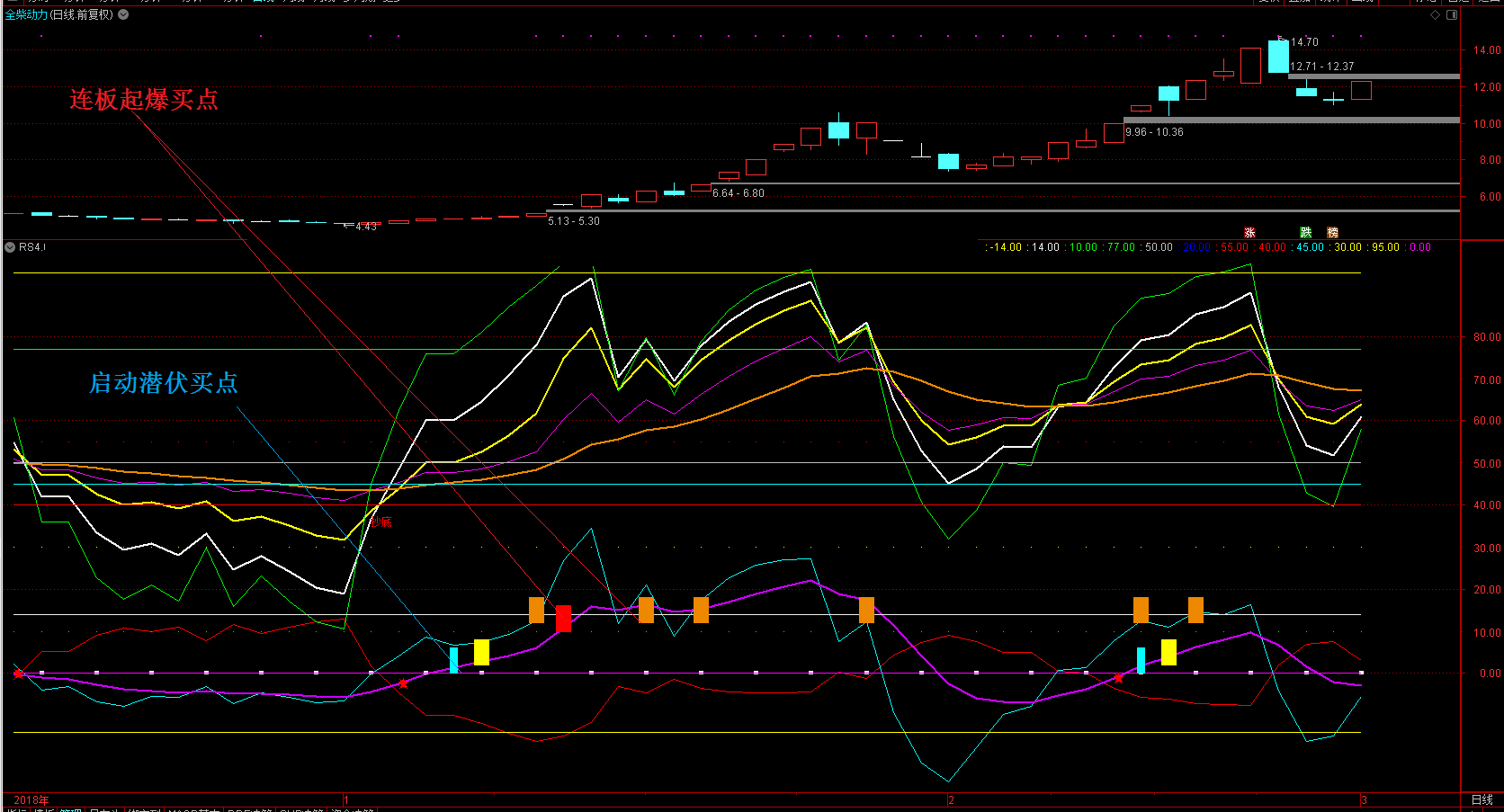This screenshot has width=1504, height=812.
Task: Click the 12.71 - 12.37 gap label
Action: [x=1321, y=67]
